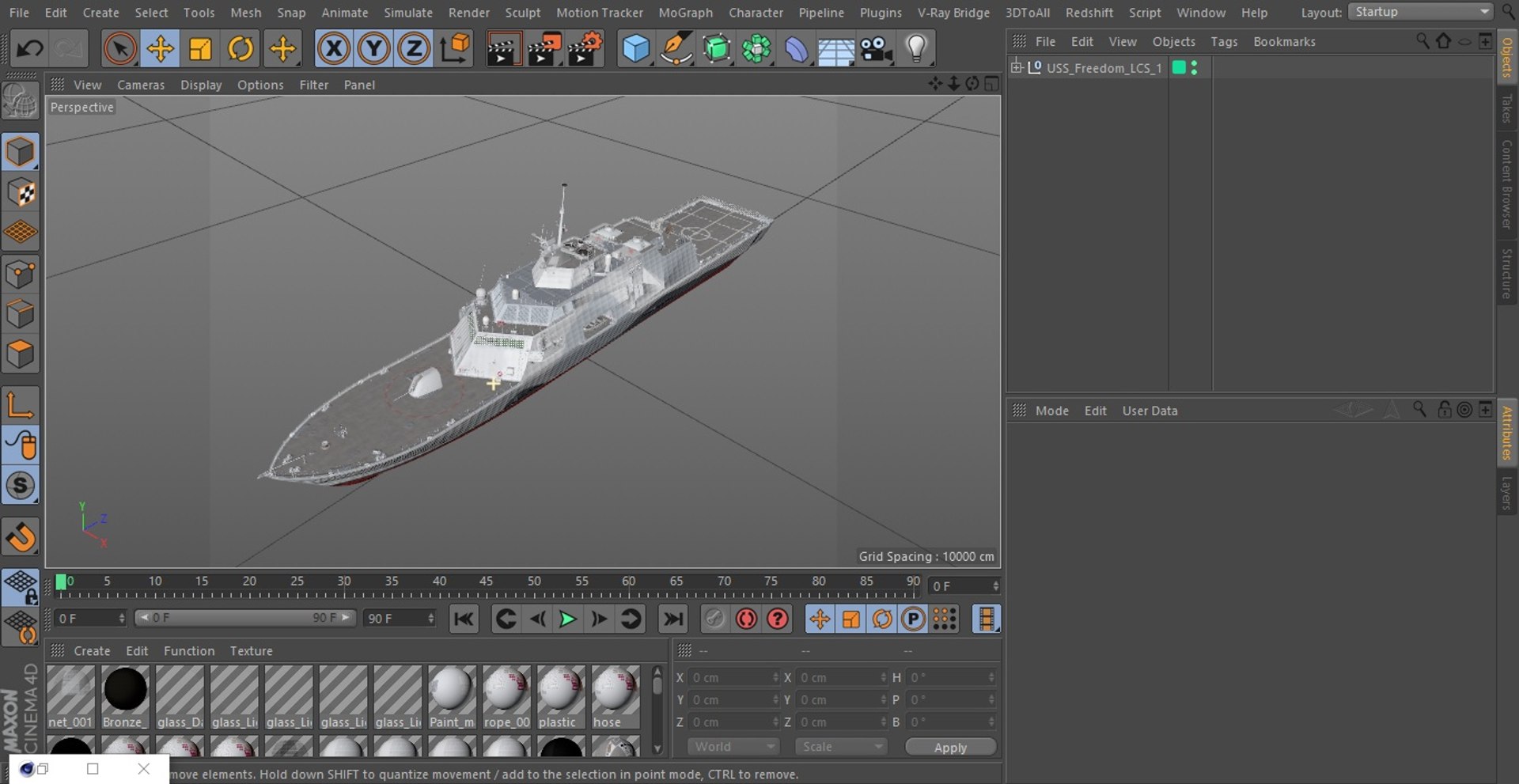The width and height of the screenshot is (1519, 784).
Task: Click the preview range slider bar
Action: 244,618
